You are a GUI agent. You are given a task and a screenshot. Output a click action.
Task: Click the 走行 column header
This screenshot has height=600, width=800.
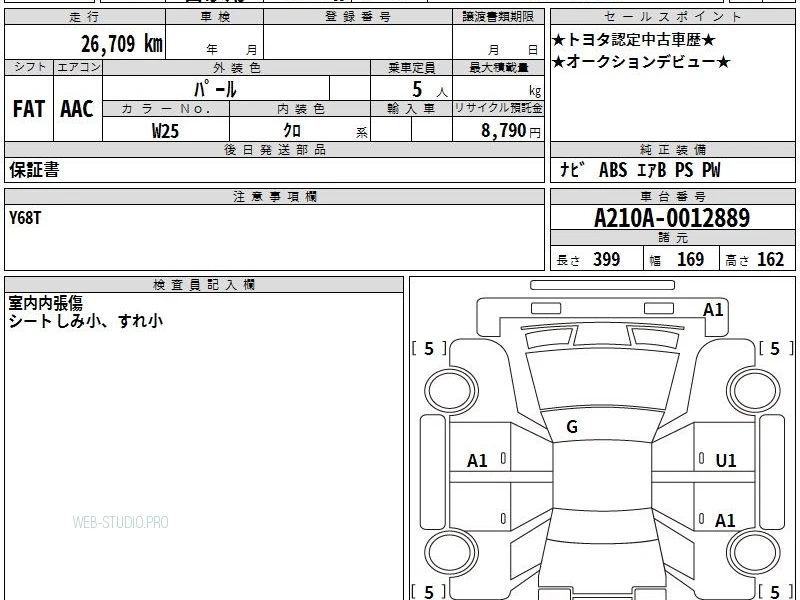[85, 17]
